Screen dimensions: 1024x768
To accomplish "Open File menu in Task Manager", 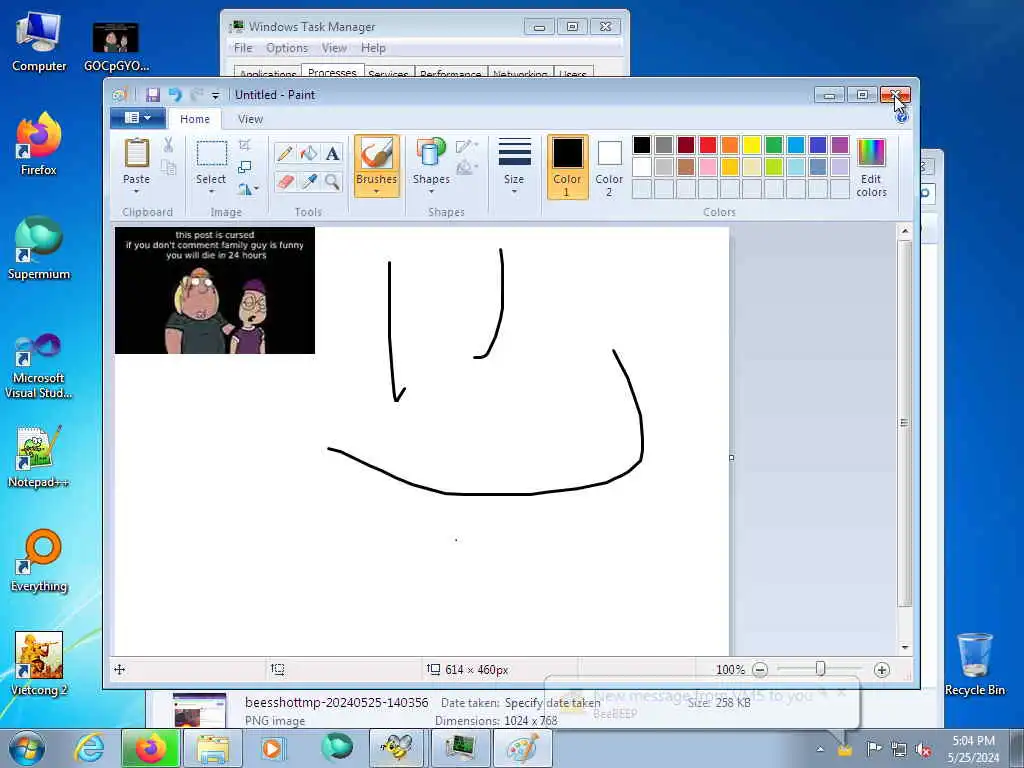I will (243, 48).
